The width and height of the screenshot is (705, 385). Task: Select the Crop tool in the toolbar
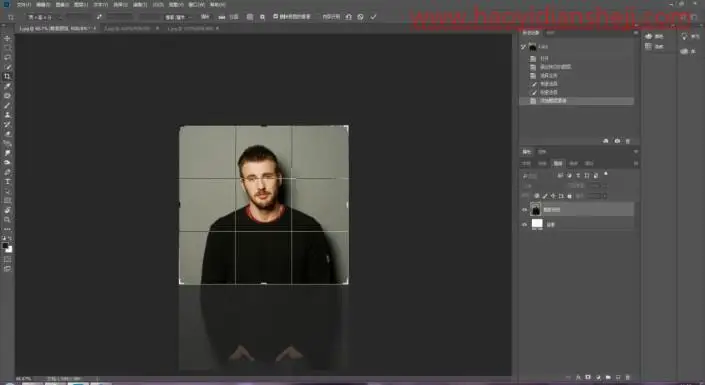click(x=7, y=76)
